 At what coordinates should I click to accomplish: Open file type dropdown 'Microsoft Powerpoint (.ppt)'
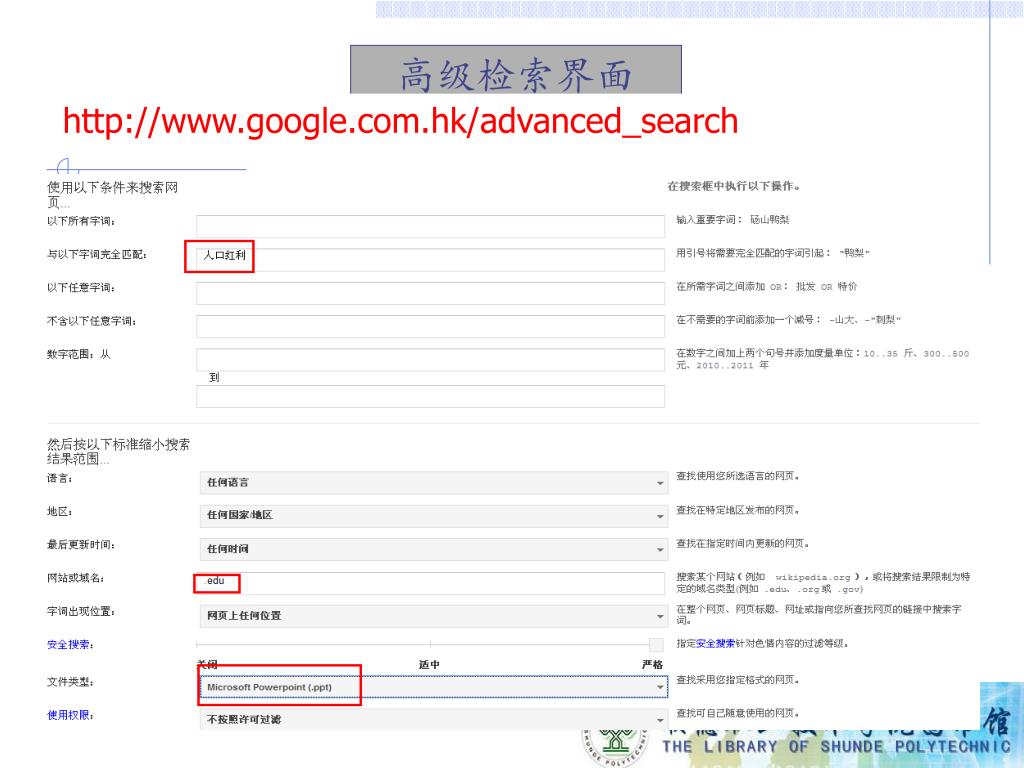point(433,687)
